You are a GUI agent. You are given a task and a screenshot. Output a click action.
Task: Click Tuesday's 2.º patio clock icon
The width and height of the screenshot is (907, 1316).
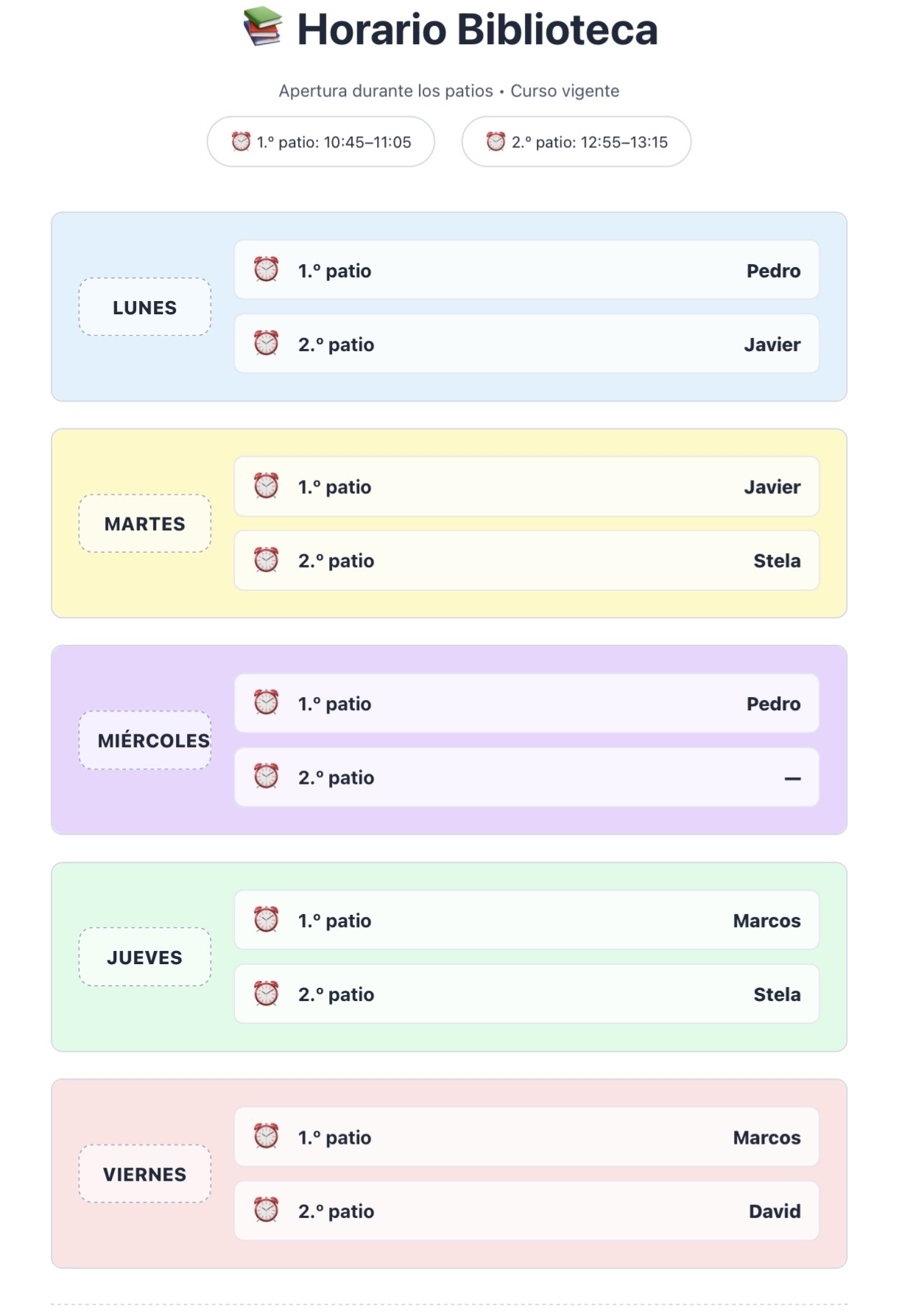[267, 560]
